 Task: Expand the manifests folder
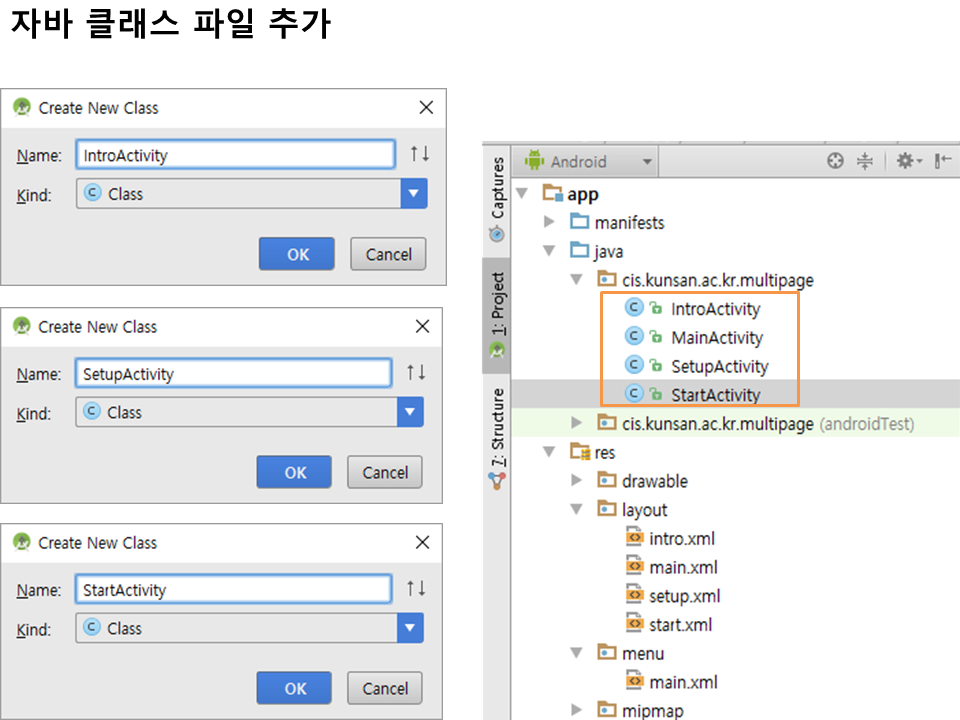coord(549,222)
